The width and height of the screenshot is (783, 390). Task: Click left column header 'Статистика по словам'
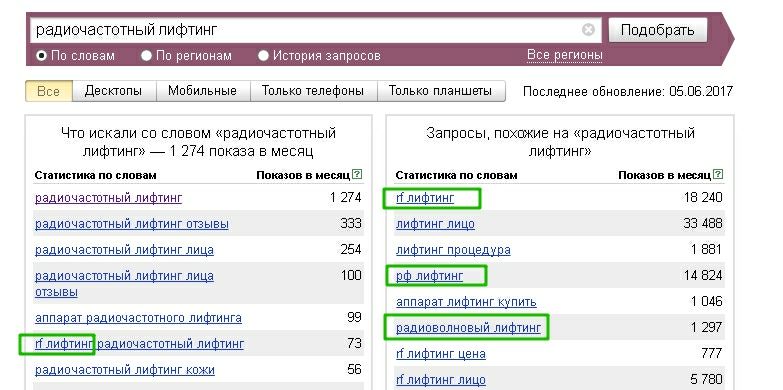(x=95, y=175)
